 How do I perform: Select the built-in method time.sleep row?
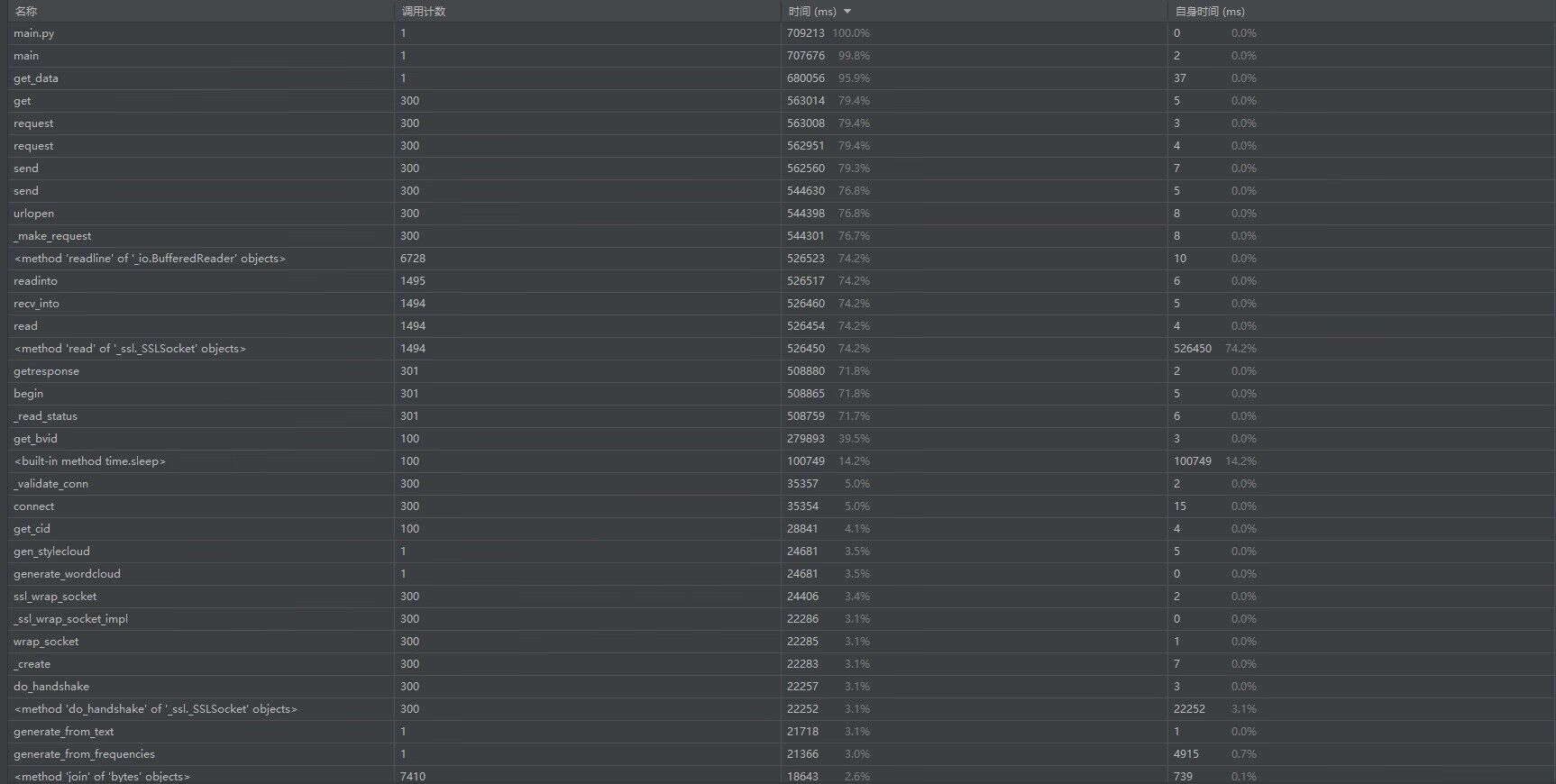coord(90,461)
